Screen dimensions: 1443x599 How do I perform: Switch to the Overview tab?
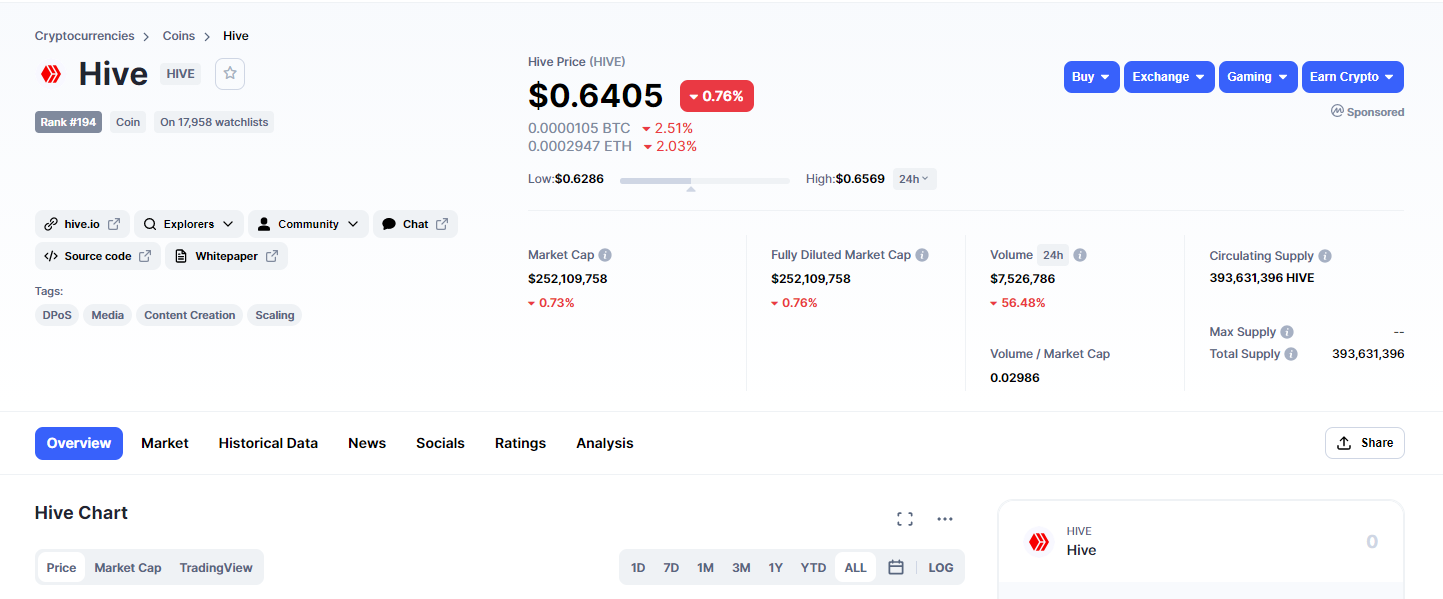click(79, 443)
